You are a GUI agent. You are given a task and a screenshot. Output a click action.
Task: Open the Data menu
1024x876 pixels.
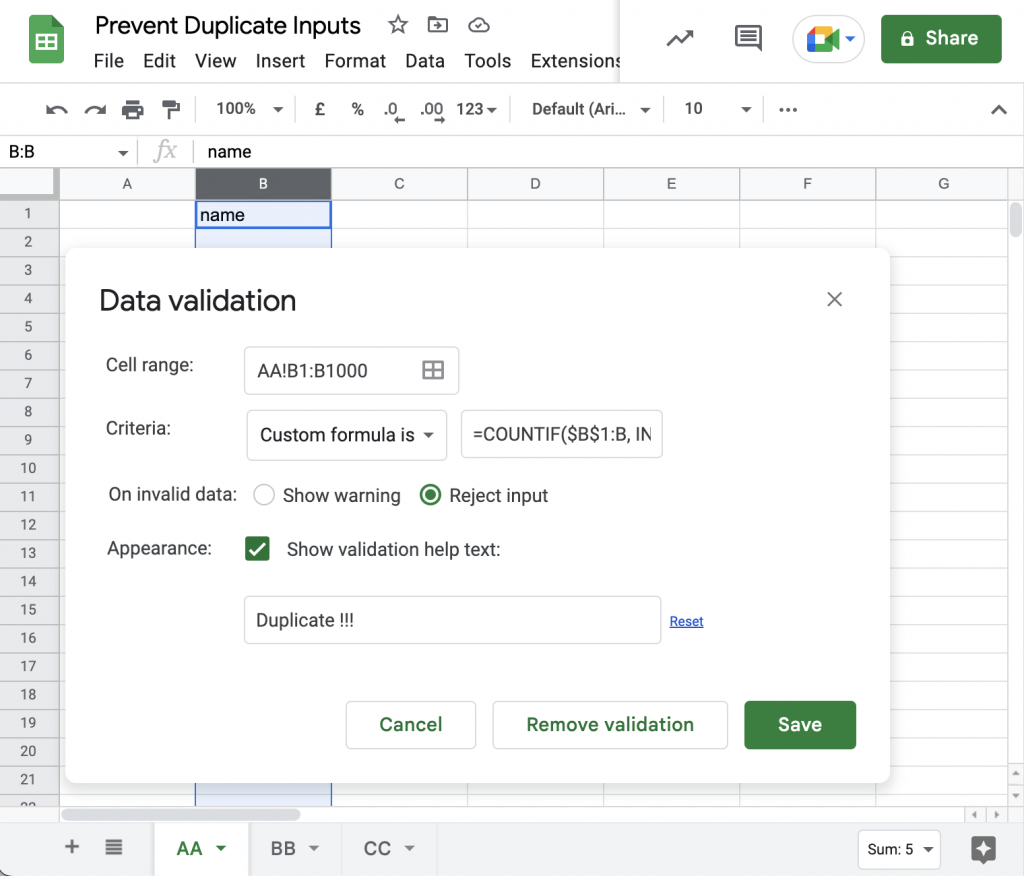424,61
